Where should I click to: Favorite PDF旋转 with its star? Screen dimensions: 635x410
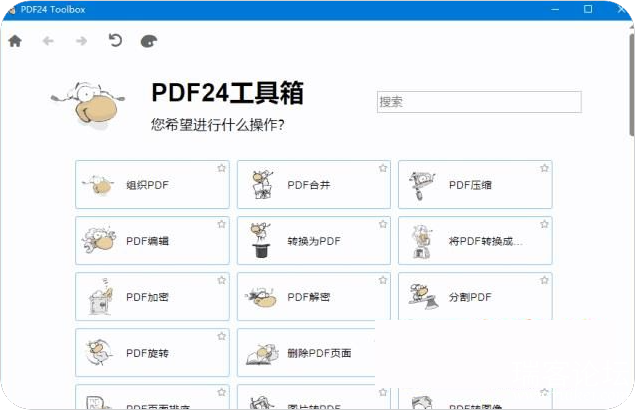[221, 336]
